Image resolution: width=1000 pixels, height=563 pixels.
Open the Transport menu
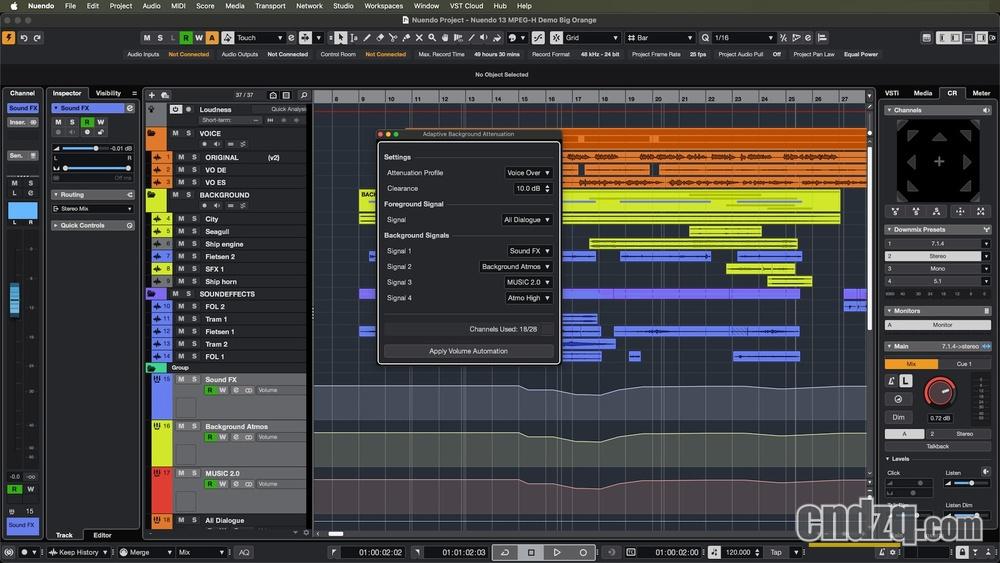click(270, 6)
